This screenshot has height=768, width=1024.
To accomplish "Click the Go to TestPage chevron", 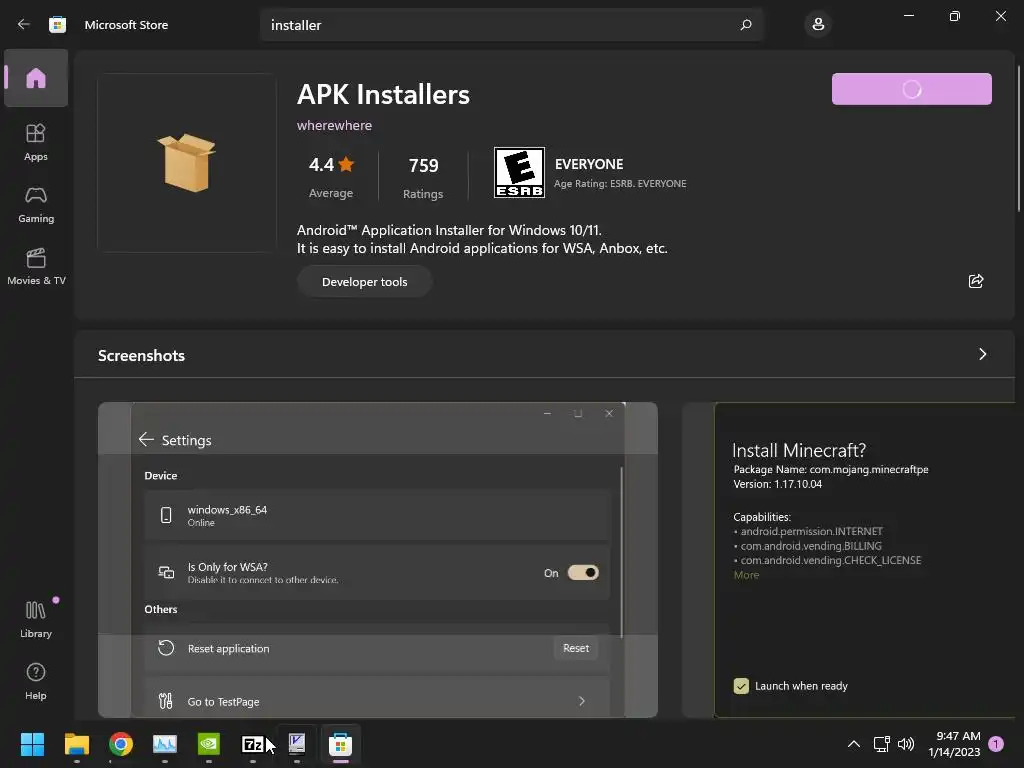I will [581, 701].
